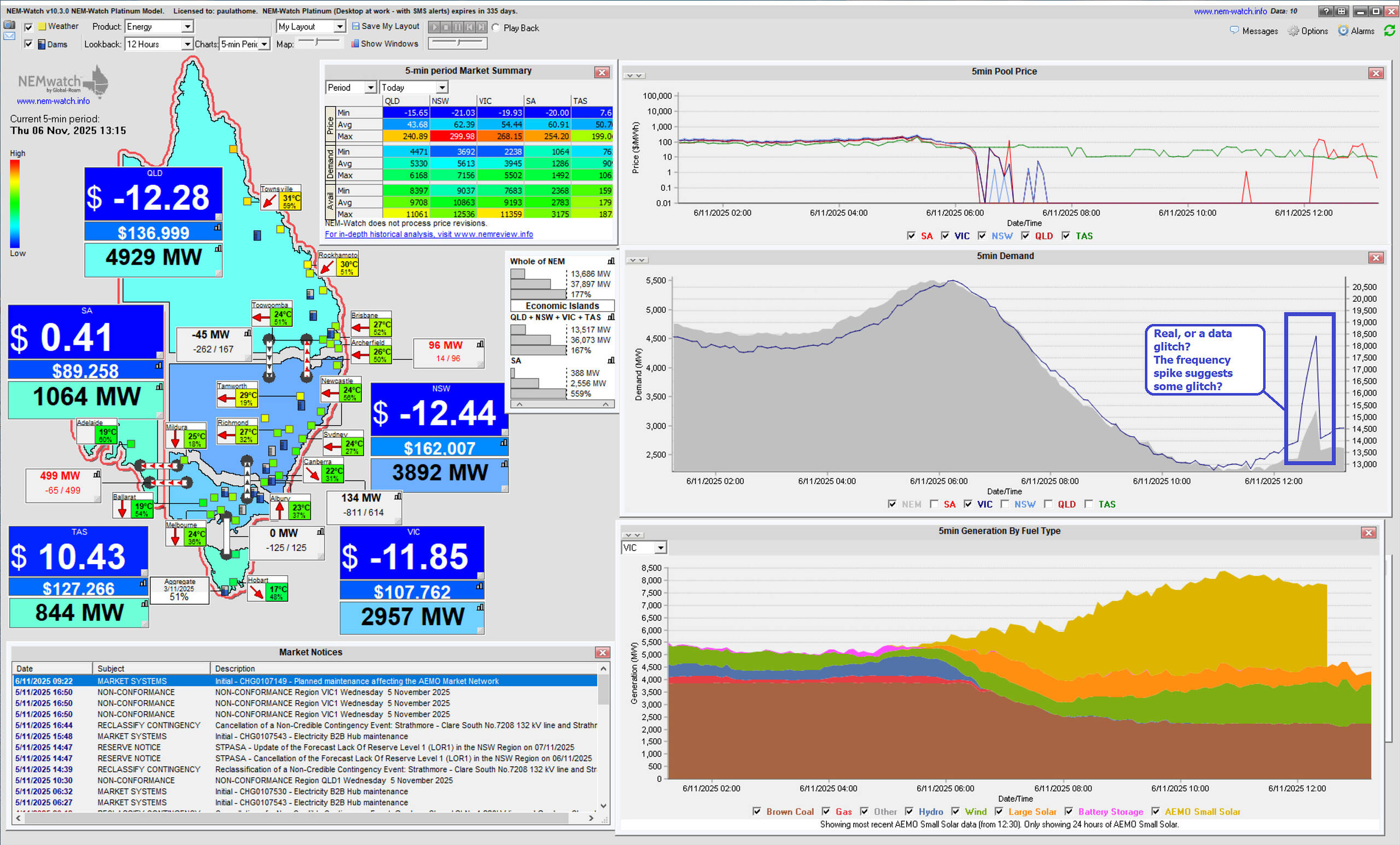Toggle the Dams checkbox
The width and height of the screenshot is (1400, 845).
[x=28, y=44]
